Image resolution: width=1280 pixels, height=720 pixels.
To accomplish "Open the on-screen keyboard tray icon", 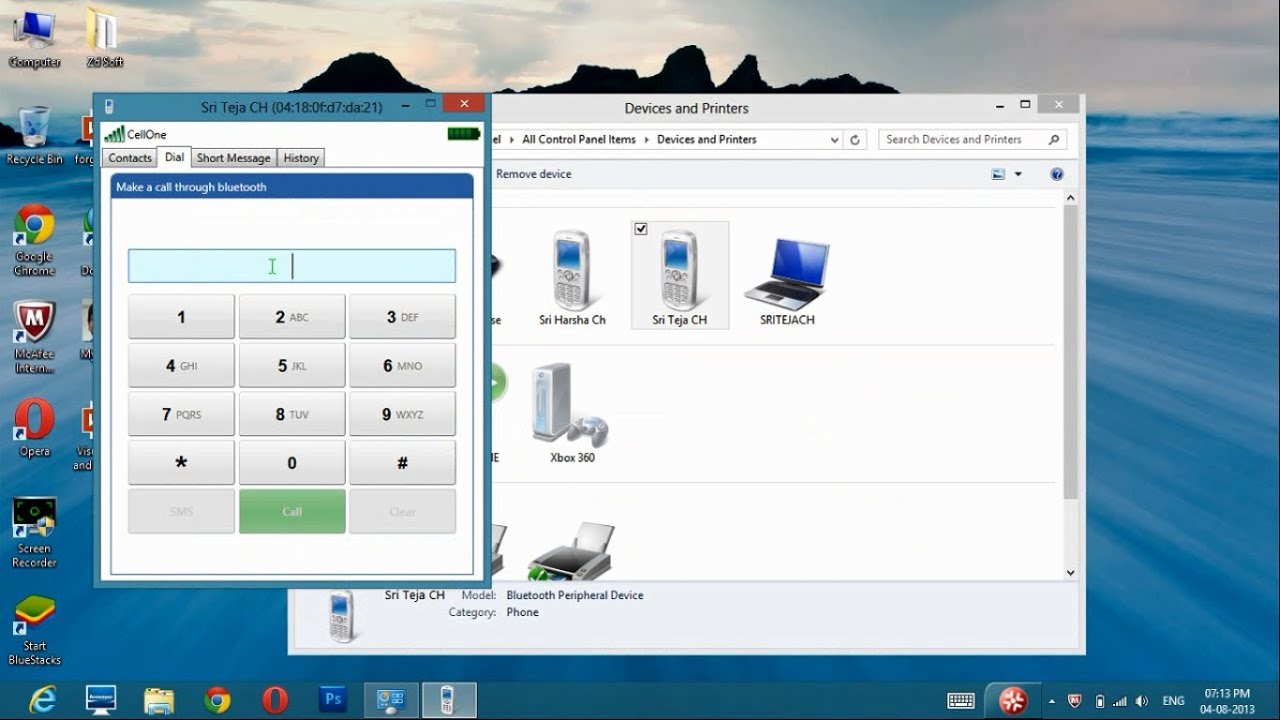I will 961,700.
